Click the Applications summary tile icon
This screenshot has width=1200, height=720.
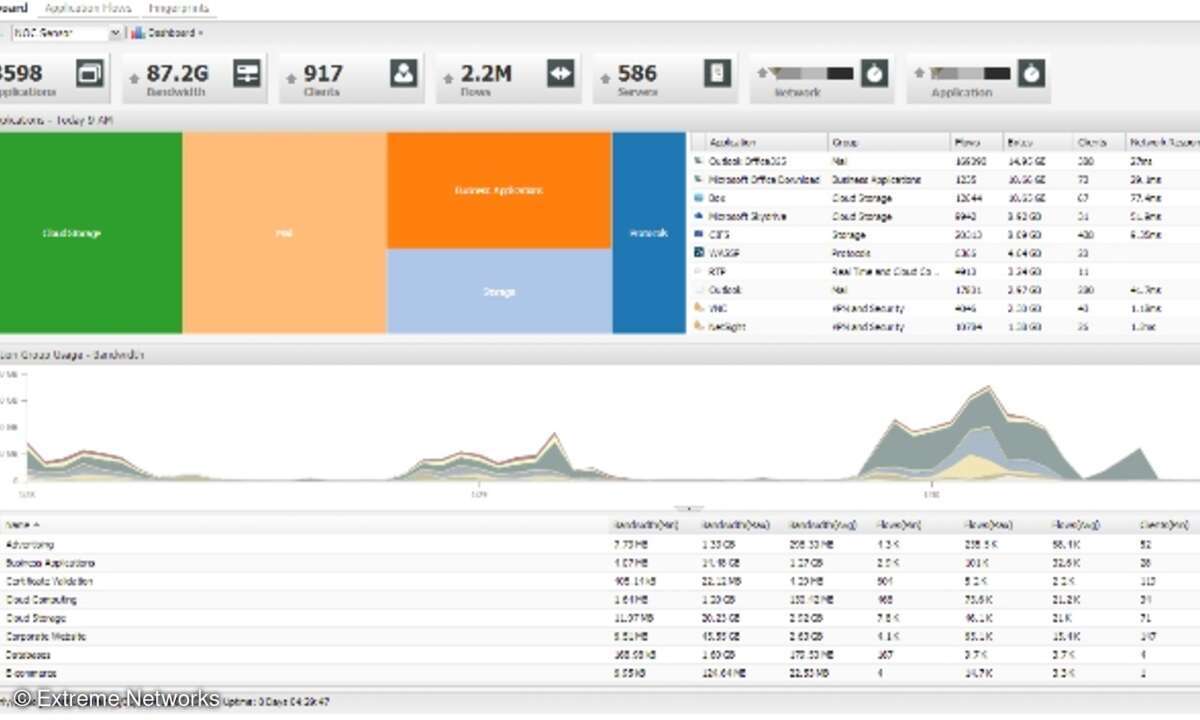click(x=90, y=72)
